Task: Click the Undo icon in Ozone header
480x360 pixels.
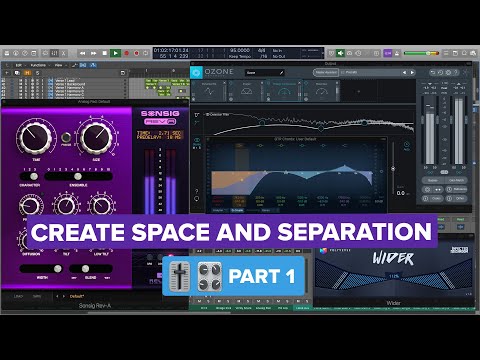Action: [432, 72]
